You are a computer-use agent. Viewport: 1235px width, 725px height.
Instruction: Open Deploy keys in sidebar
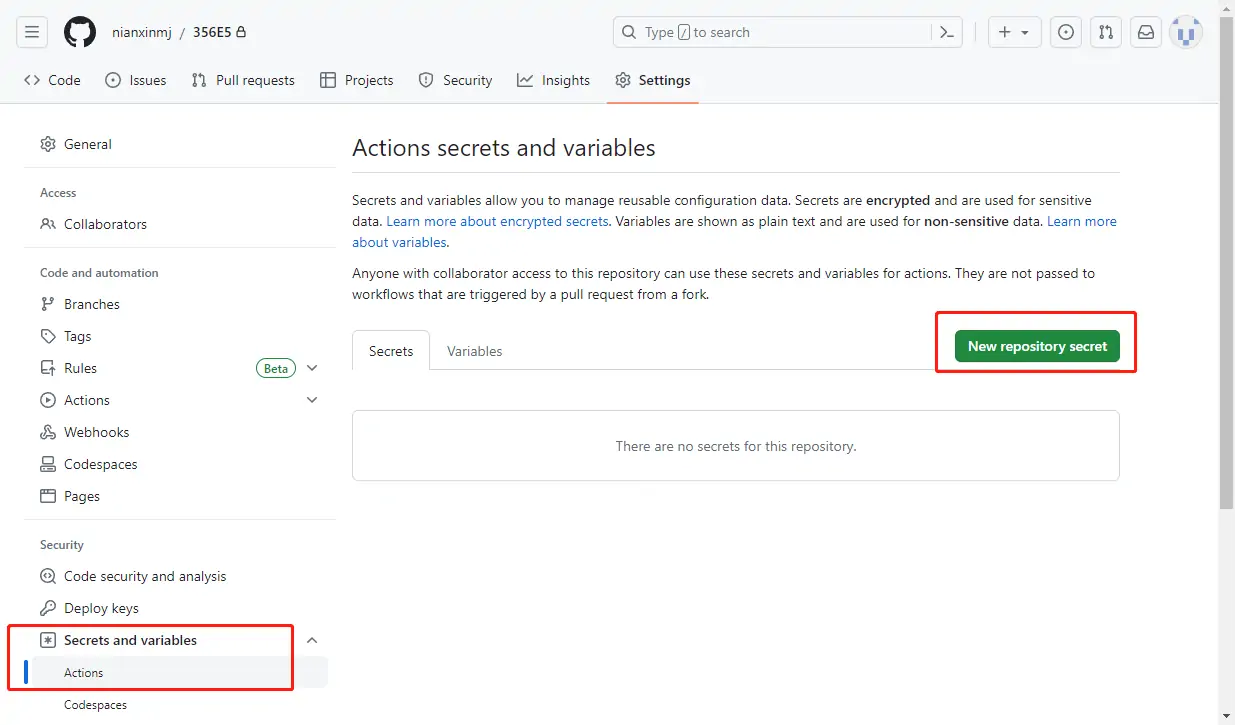pyautogui.click(x=101, y=608)
